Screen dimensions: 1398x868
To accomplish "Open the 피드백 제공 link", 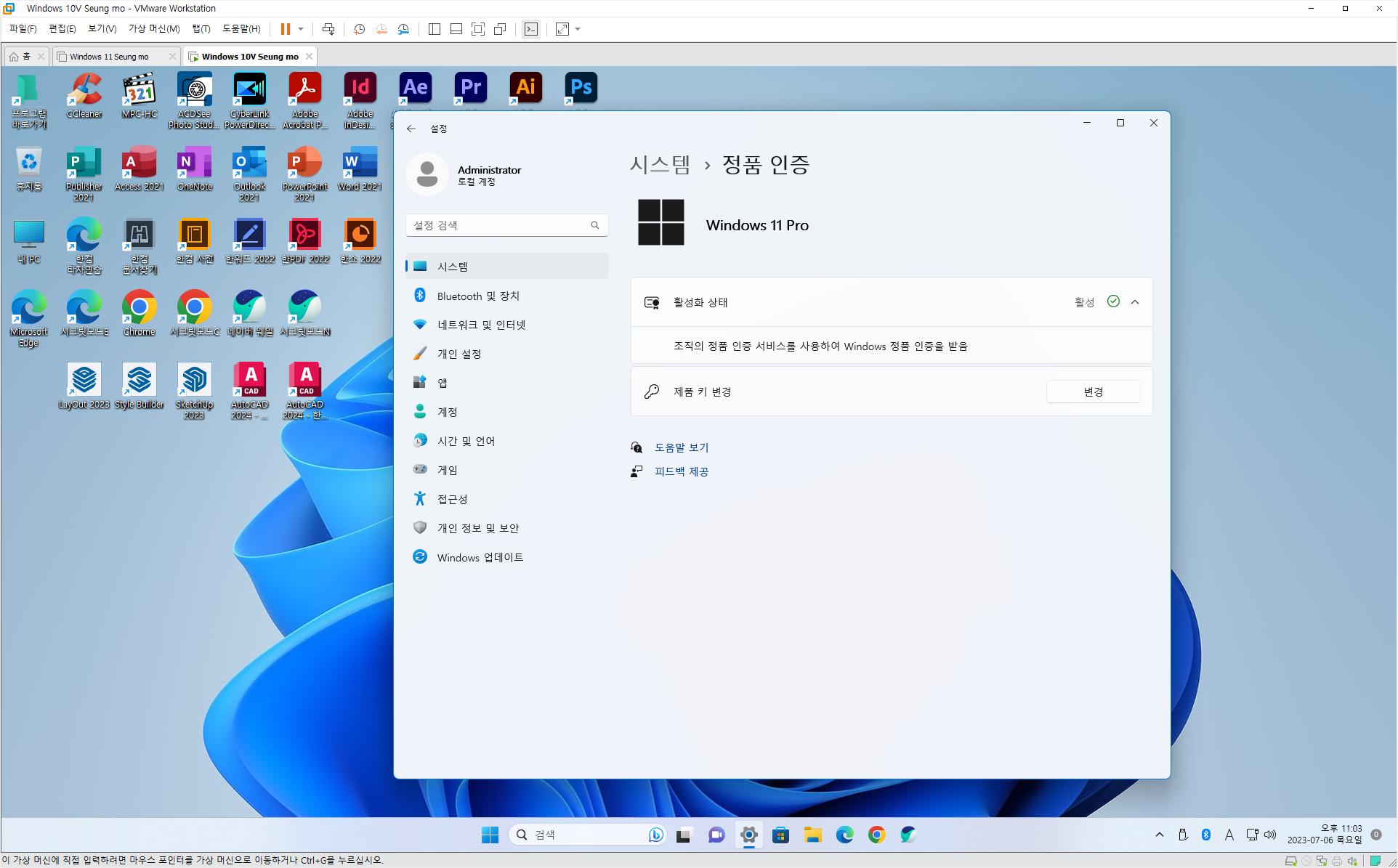I will tap(682, 471).
